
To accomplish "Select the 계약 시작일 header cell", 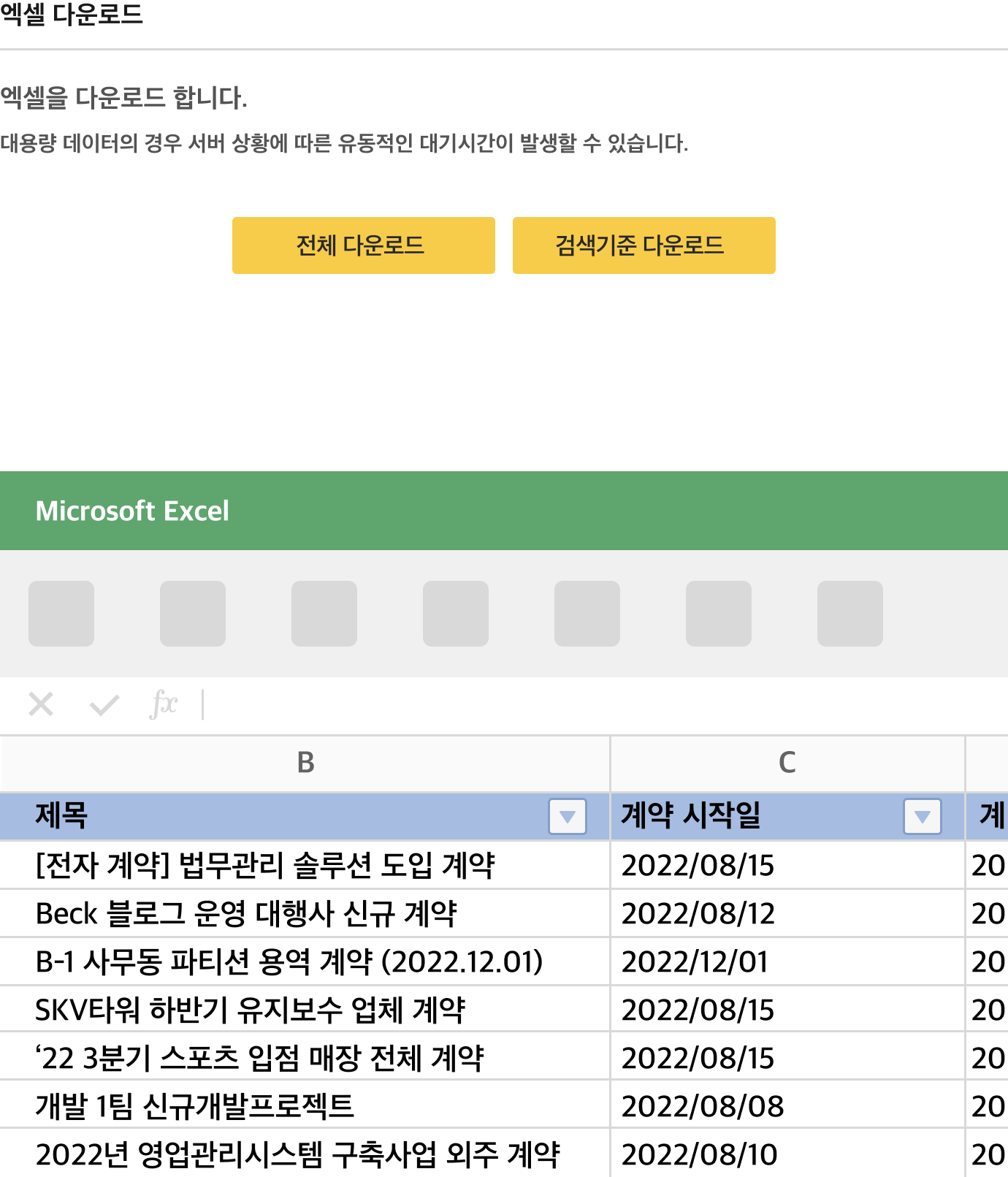I will pyautogui.click(x=787, y=816).
